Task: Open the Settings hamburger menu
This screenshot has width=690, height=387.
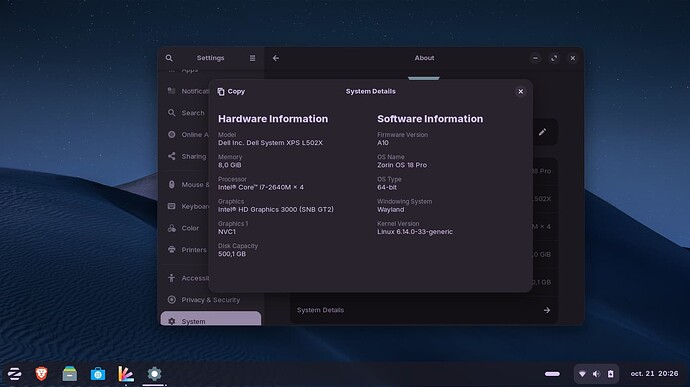Action: pos(252,58)
